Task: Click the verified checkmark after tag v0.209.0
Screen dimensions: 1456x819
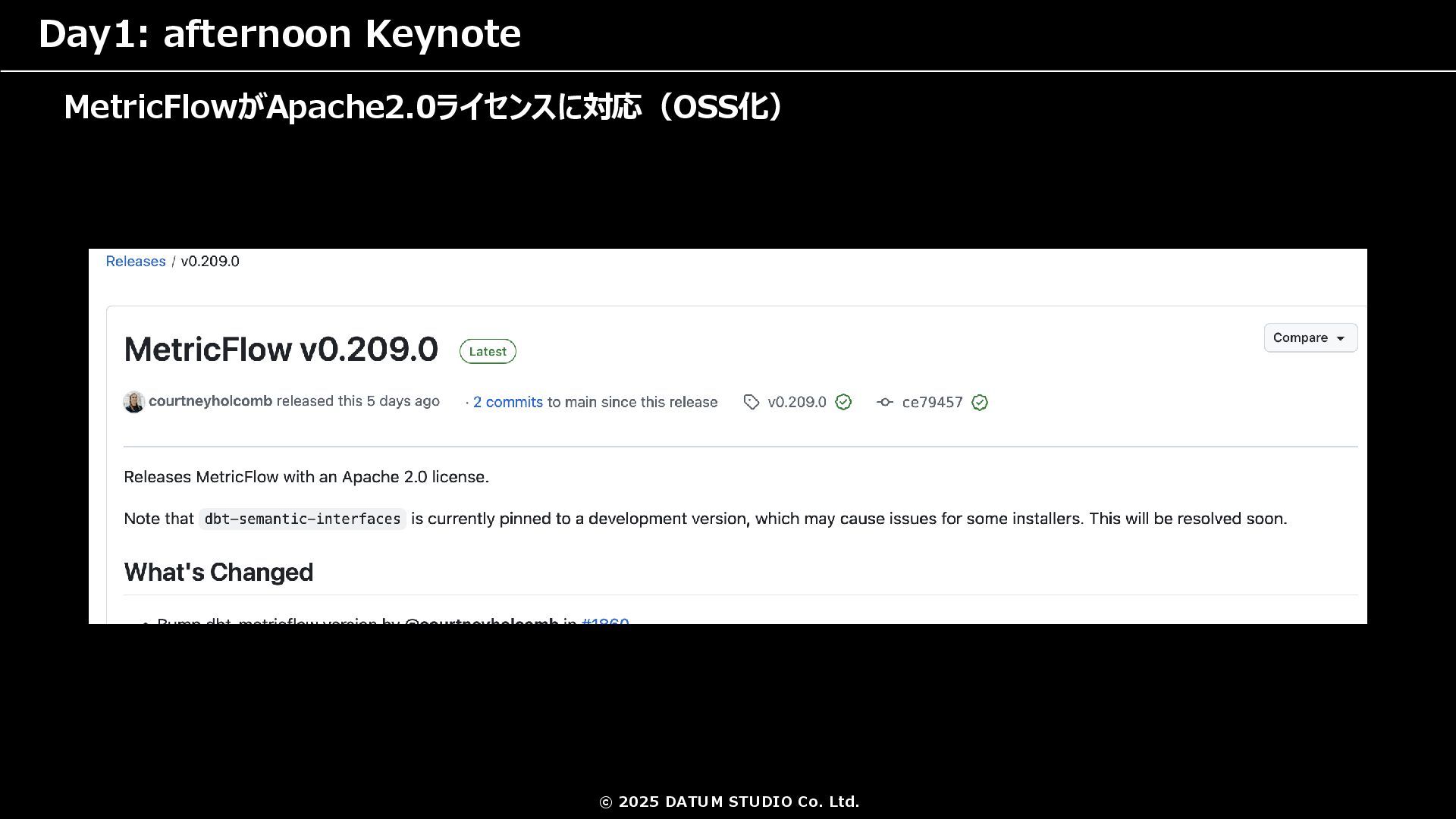Action: [843, 403]
